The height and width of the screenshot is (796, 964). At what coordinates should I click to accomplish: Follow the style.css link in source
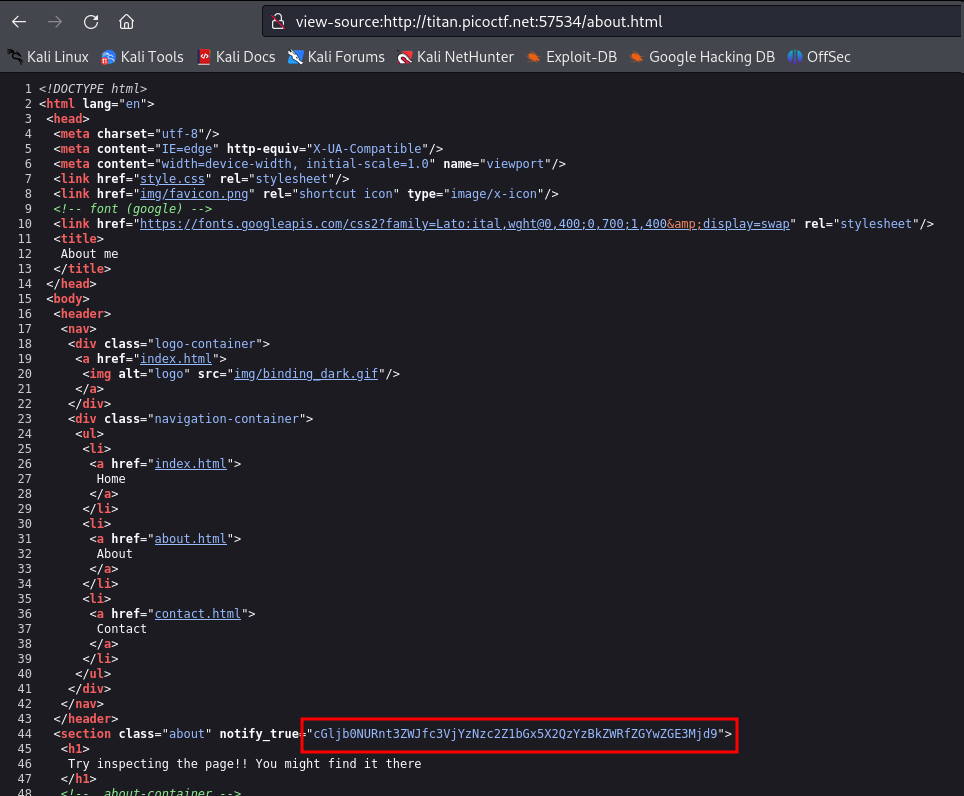pyautogui.click(x=172, y=179)
